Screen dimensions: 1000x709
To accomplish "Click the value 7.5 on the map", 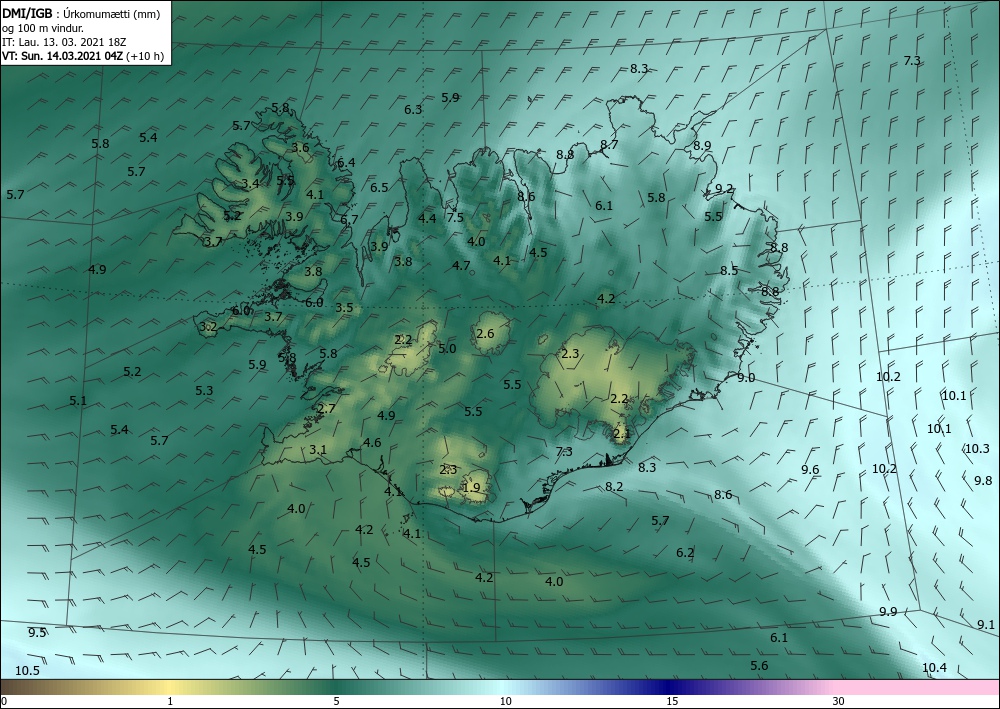I will pyautogui.click(x=455, y=217).
